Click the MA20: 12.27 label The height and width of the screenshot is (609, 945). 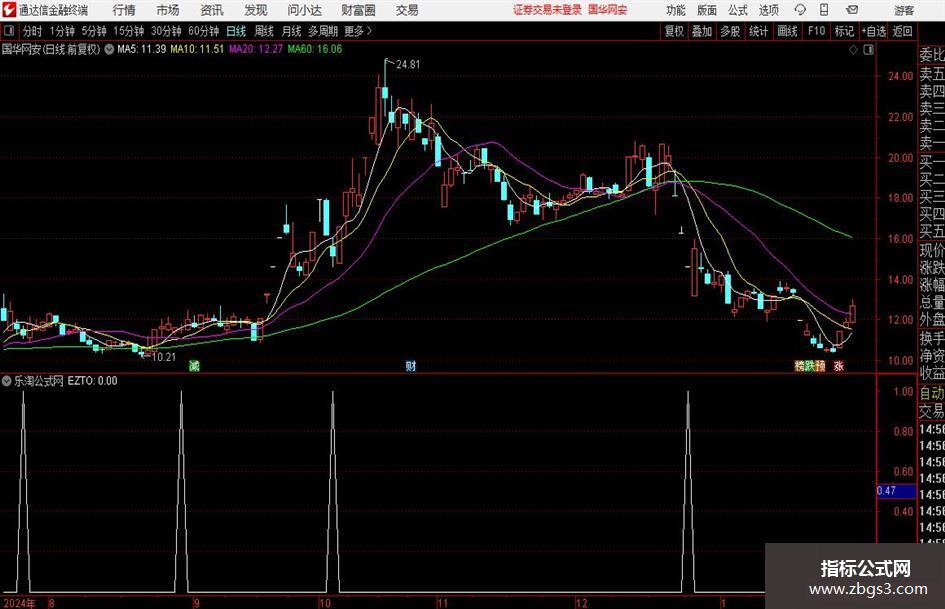coord(256,49)
